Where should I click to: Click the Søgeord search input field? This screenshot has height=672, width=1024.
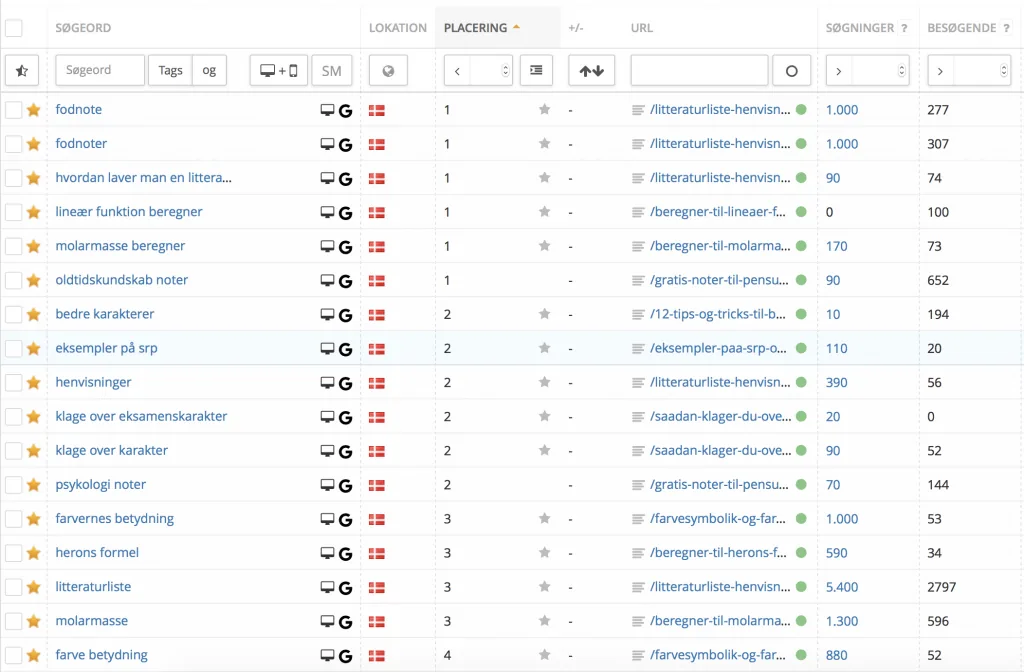(x=100, y=71)
